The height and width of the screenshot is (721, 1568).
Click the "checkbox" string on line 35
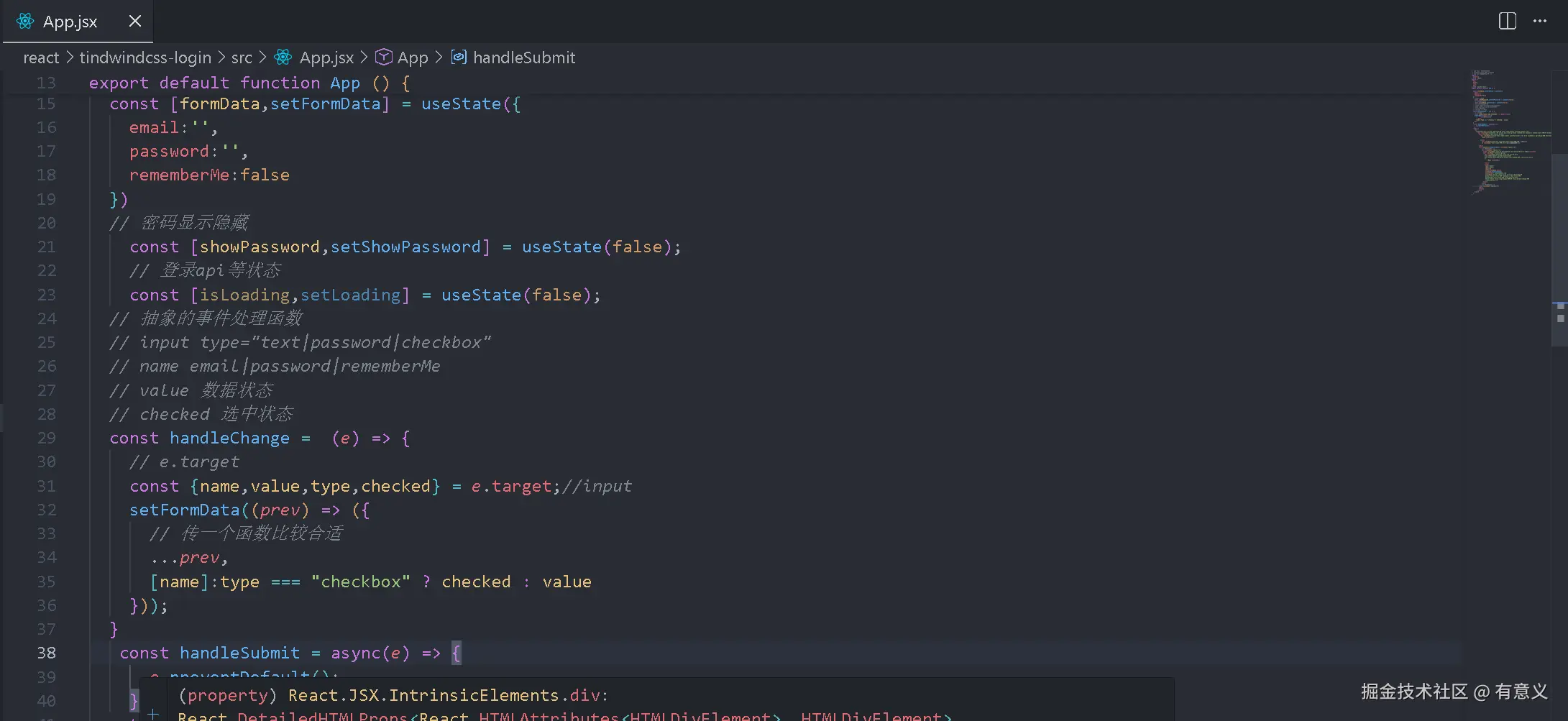[x=361, y=582]
